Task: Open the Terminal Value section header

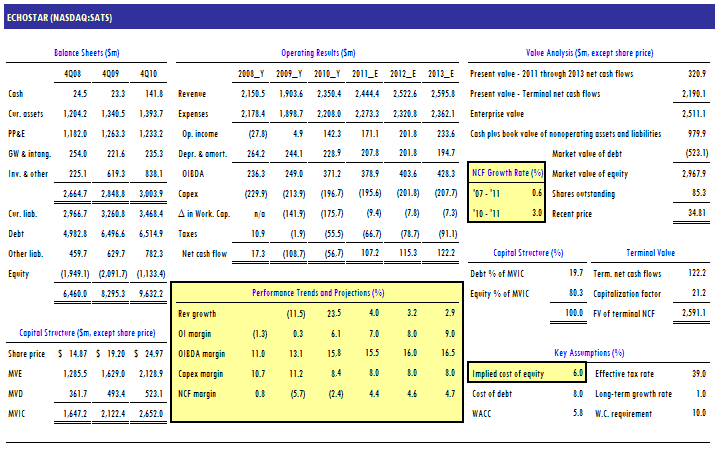Action: (x=650, y=253)
